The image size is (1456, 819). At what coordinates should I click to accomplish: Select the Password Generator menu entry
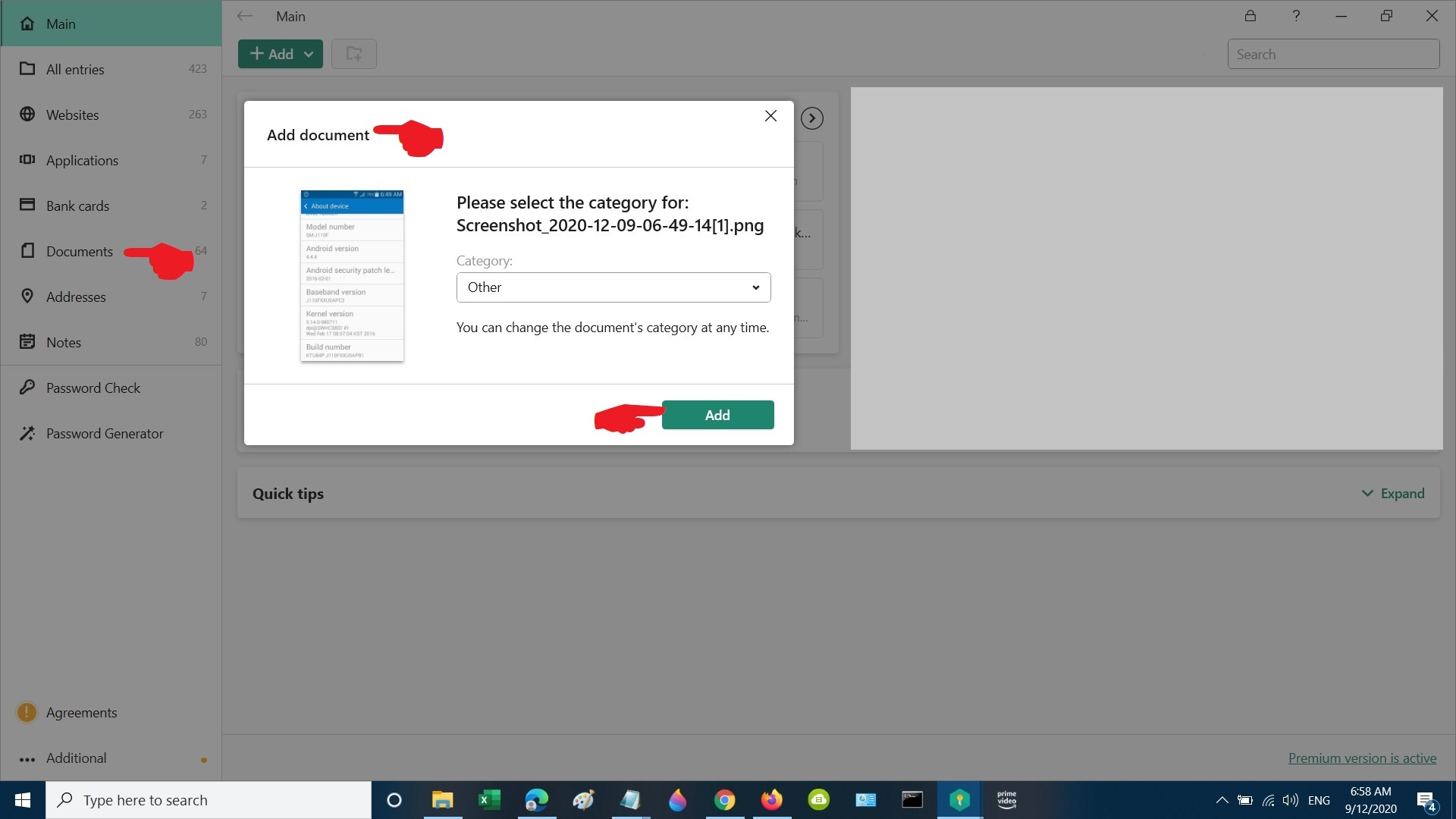111,433
